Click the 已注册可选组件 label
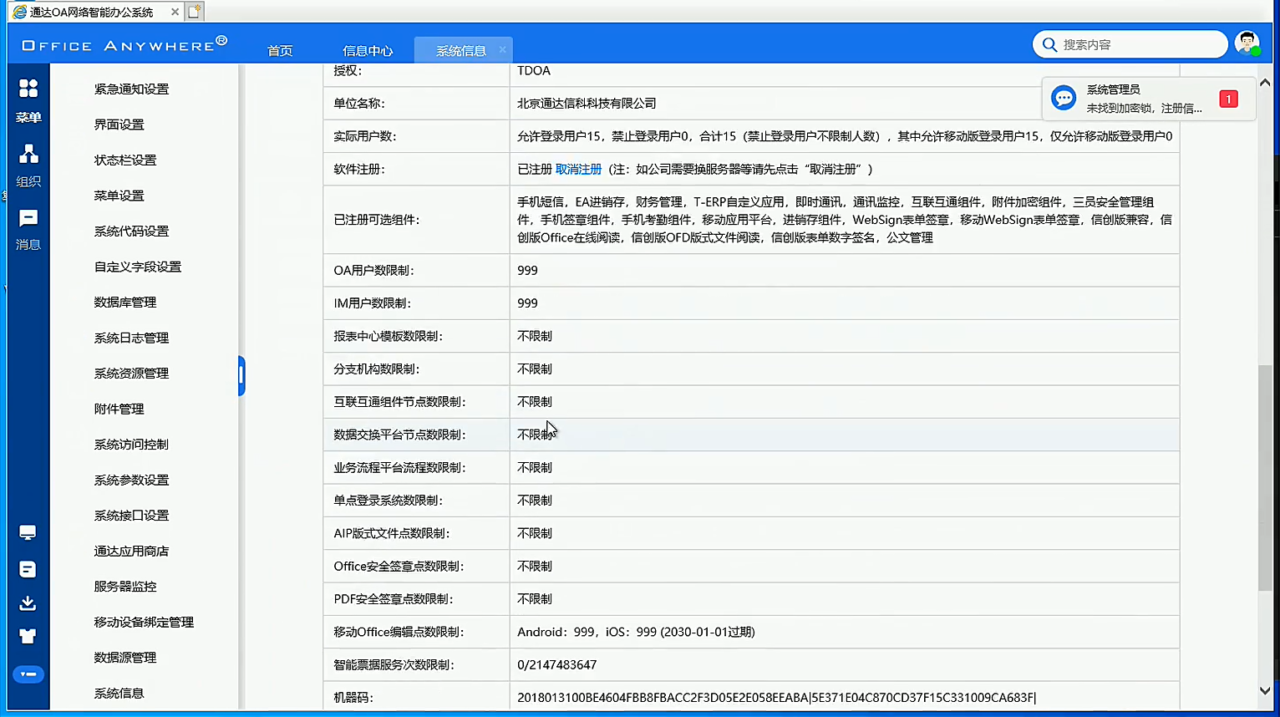 click(x=377, y=220)
